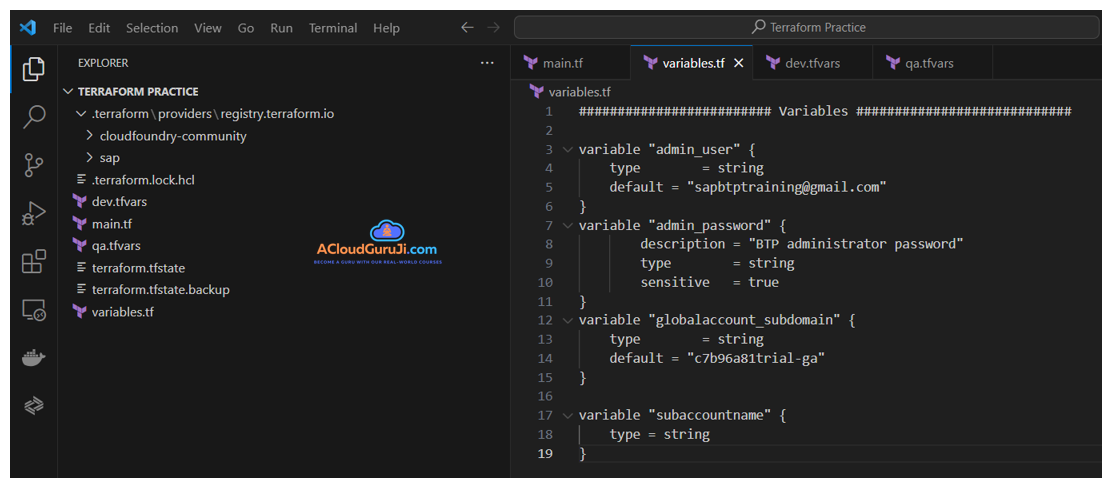Open the Source Control view

pos(34,165)
